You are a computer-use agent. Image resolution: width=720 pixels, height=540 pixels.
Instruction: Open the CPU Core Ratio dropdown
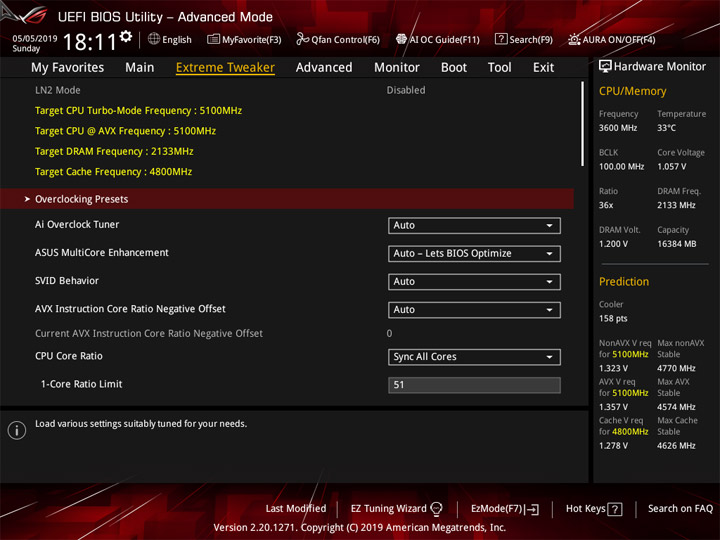(474, 357)
